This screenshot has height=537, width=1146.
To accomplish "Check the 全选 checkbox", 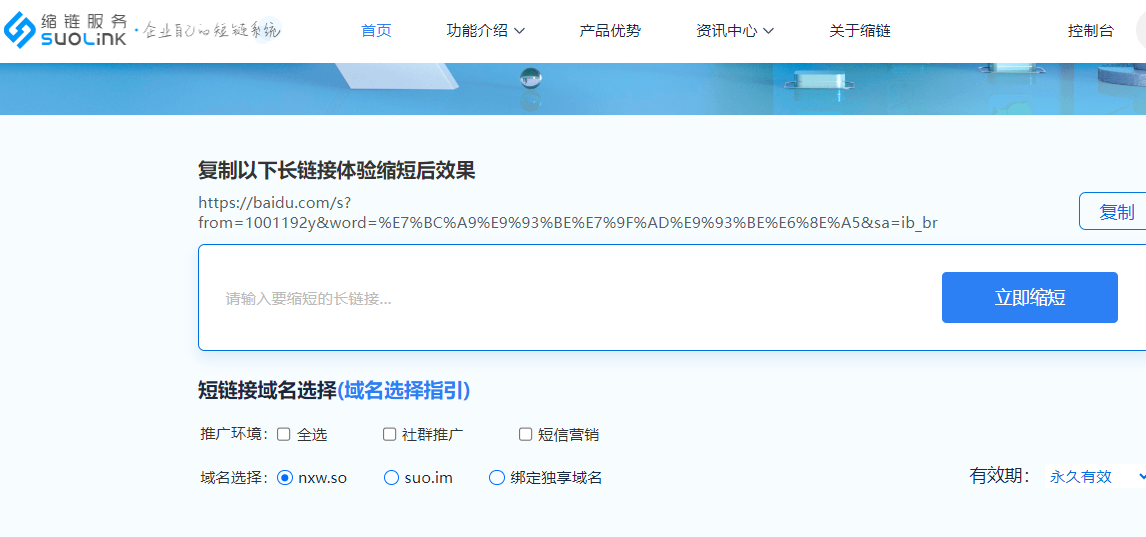I will (284, 434).
